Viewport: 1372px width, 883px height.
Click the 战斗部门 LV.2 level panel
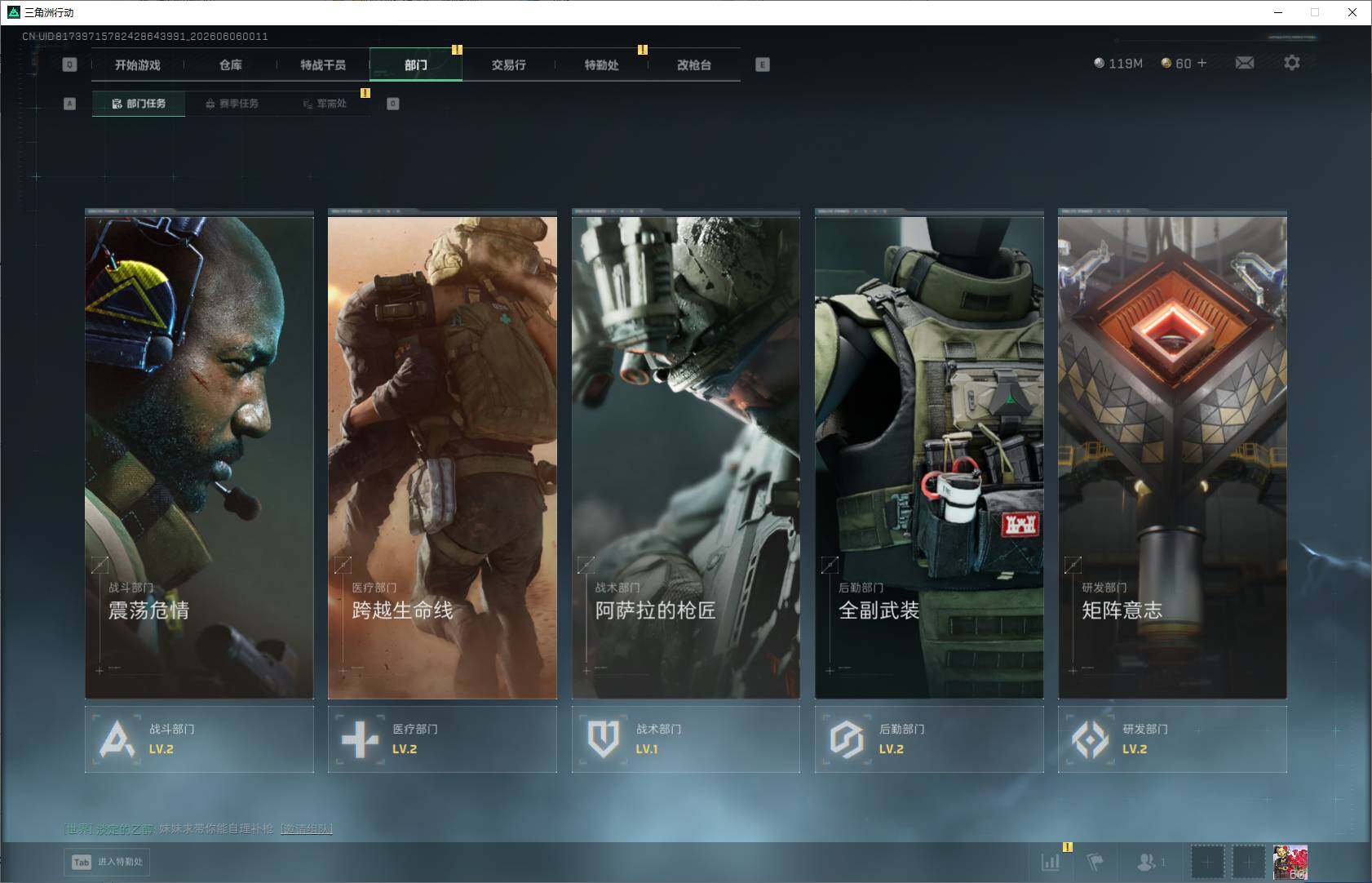pos(199,739)
